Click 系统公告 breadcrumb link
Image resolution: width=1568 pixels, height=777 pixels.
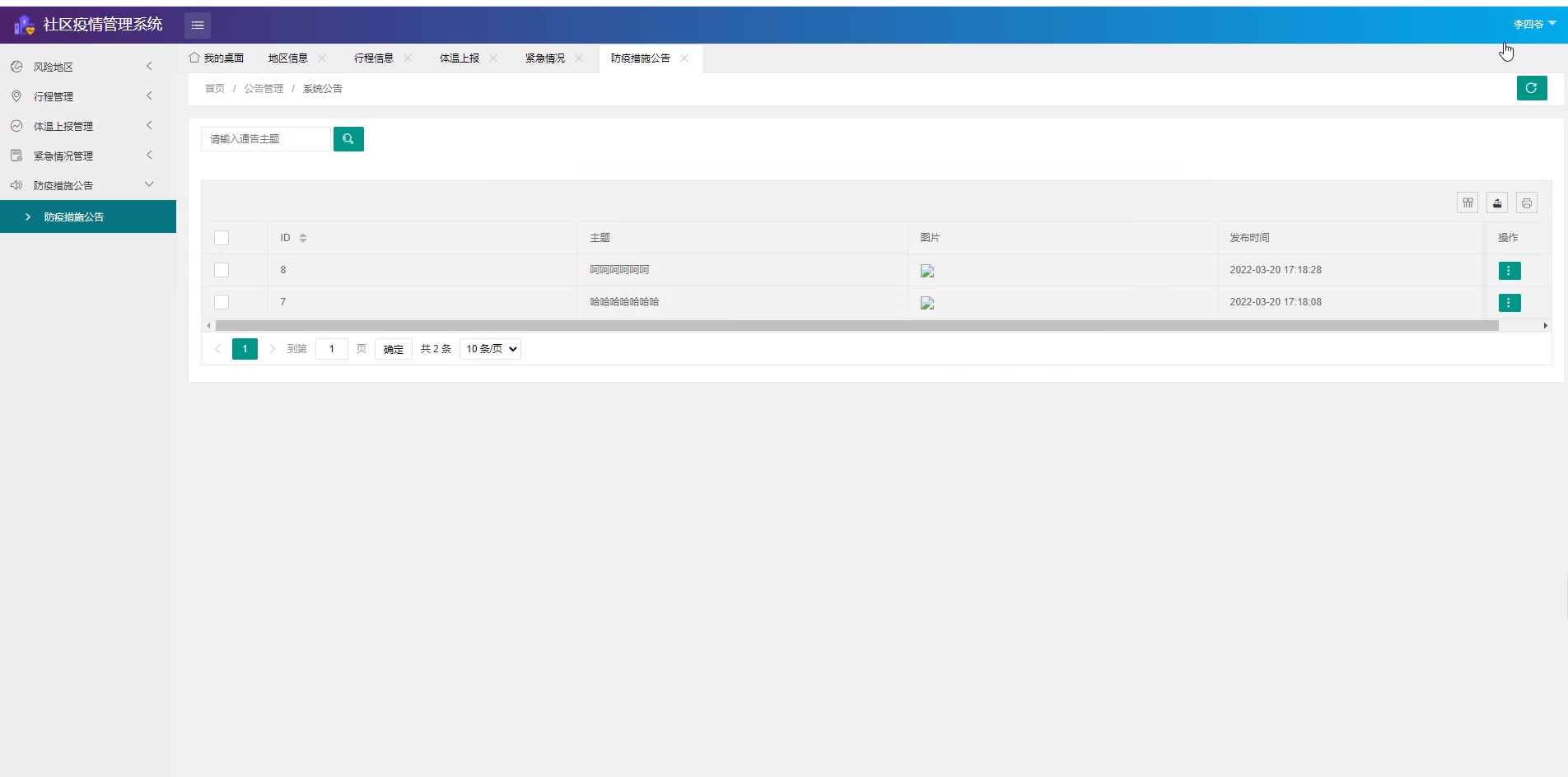coord(323,89)
